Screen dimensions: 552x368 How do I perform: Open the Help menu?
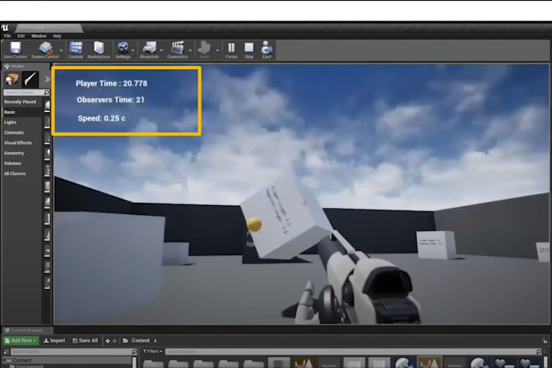tap(57, 36)
